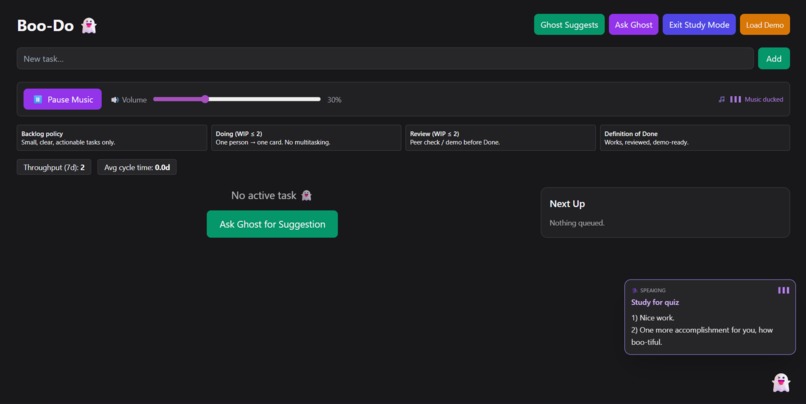The width and height of the screenshot is (806, 404).
Task: Click the Volume label text
Action: [x=134, y=100]
